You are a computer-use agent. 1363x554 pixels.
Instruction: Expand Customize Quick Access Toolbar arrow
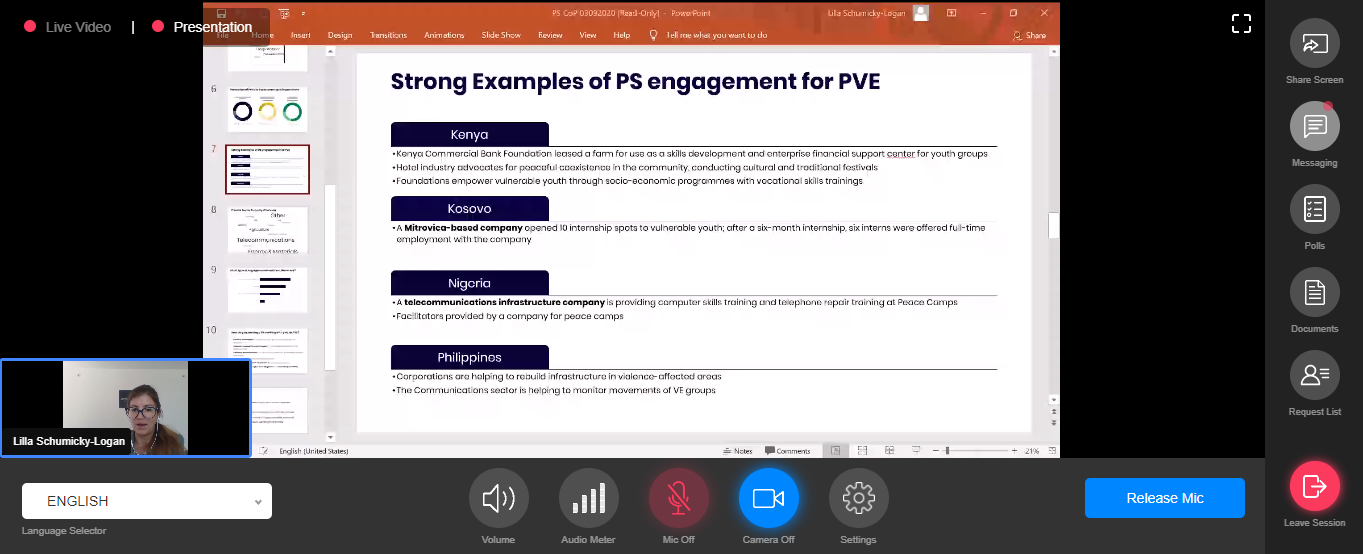click(303, 14)
